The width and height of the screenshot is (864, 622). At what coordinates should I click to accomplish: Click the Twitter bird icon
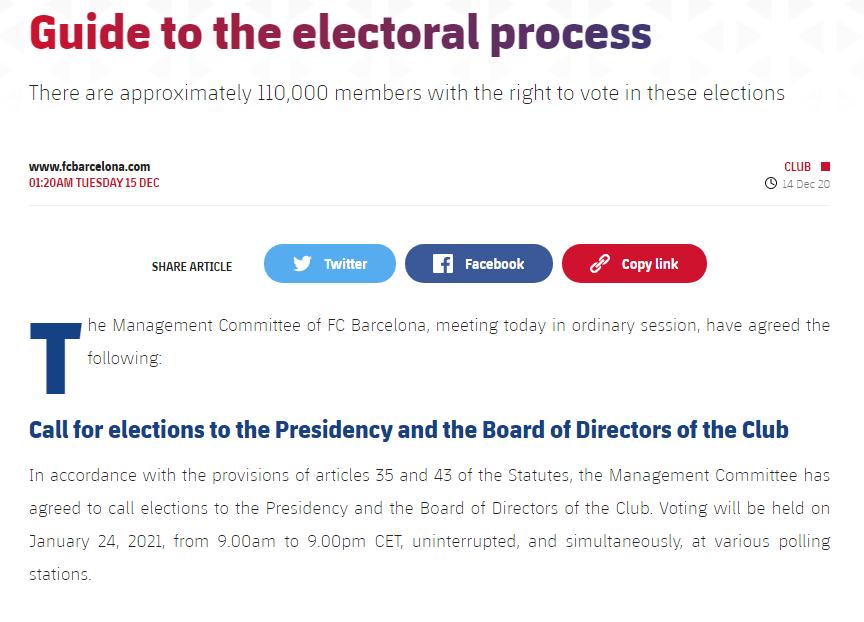[x=302, y=263]
